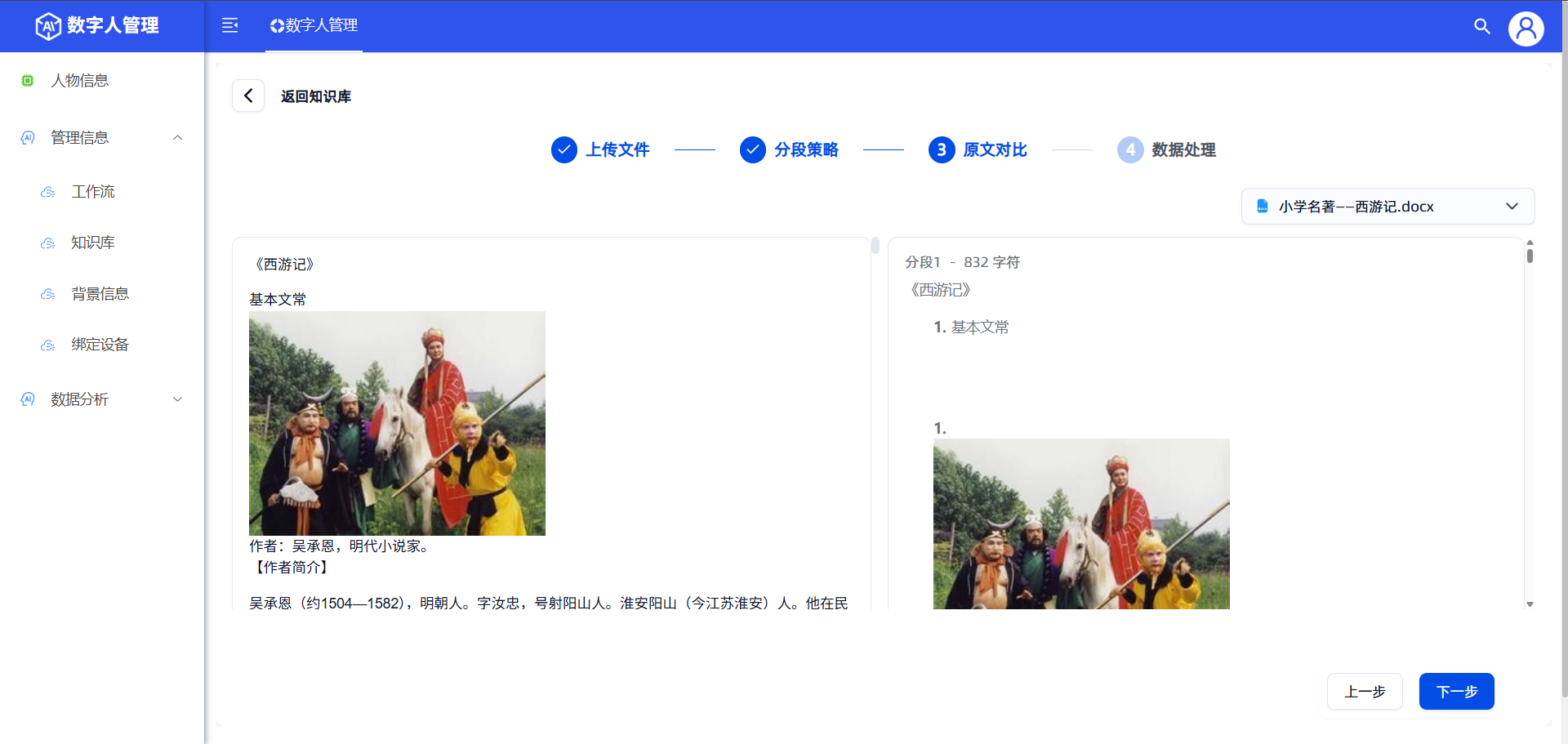Screen dimensions: 1568x744
Task: Open the search magnifier icon
Action: [x=1482, y=26]
